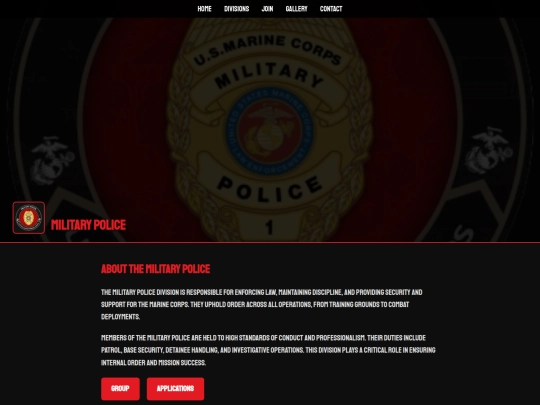Image resolution: width=540 pixels, height=405 pixels.
Task: Open the Divisions menu item
Action: click(x=236, y=9)
